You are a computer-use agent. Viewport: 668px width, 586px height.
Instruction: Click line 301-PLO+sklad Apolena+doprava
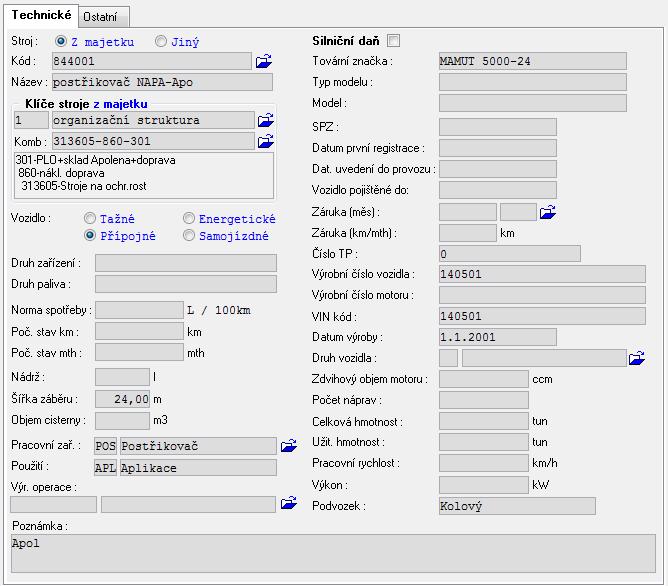95,160
